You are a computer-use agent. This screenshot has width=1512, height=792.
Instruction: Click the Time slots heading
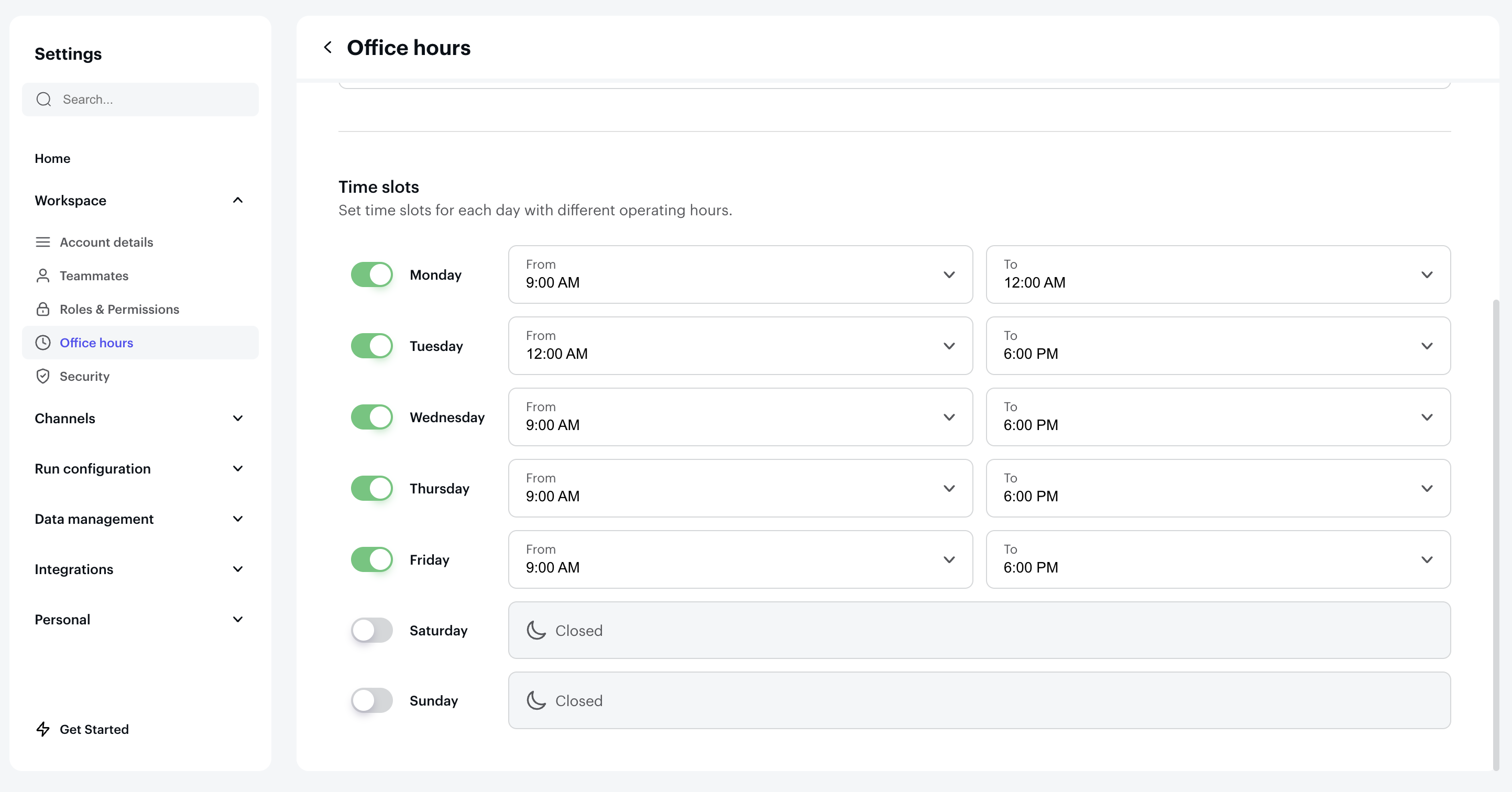point(379,187)
